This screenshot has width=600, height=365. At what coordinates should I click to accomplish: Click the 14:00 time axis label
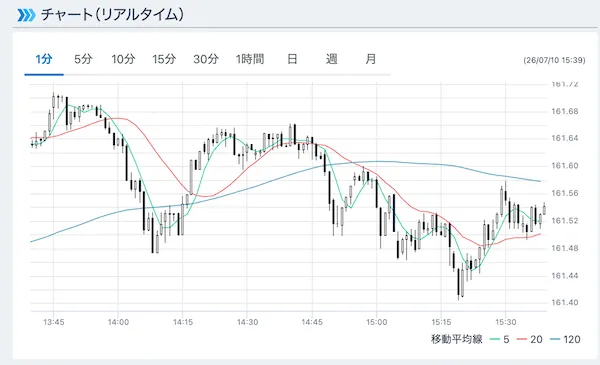(118, 322)
